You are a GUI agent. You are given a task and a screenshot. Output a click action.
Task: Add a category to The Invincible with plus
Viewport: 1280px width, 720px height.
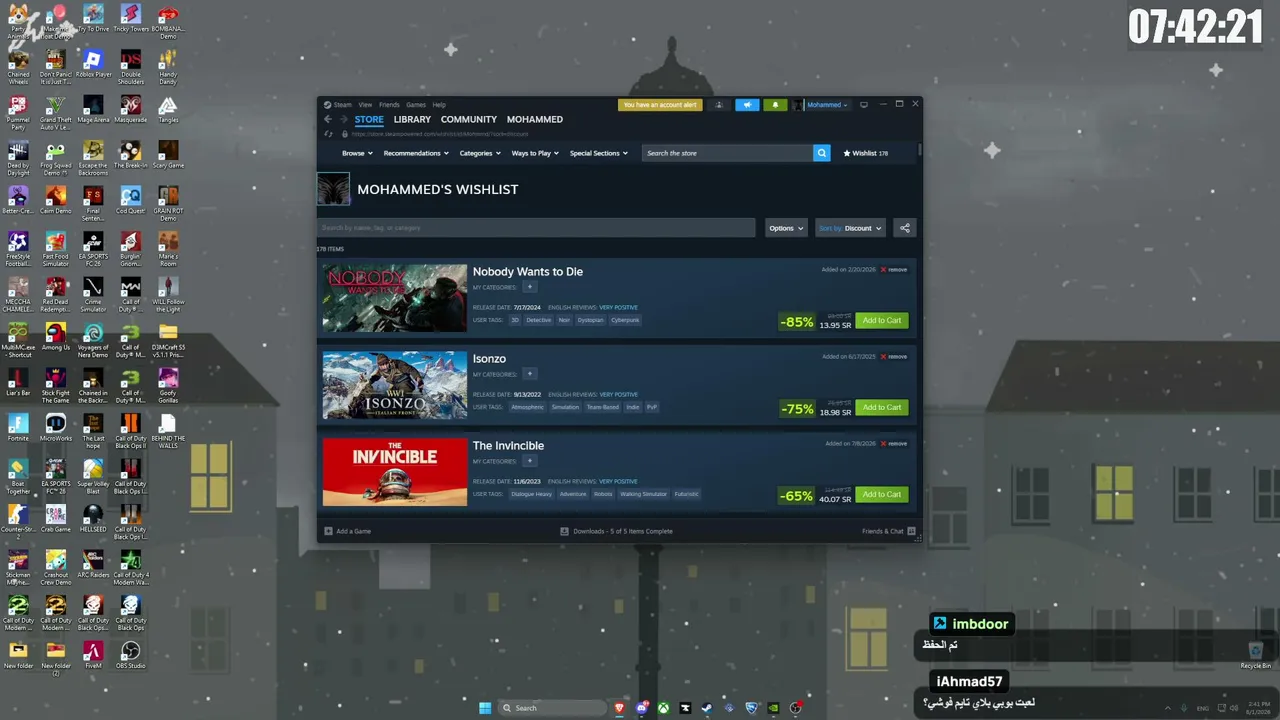click(x=530, y=461)
